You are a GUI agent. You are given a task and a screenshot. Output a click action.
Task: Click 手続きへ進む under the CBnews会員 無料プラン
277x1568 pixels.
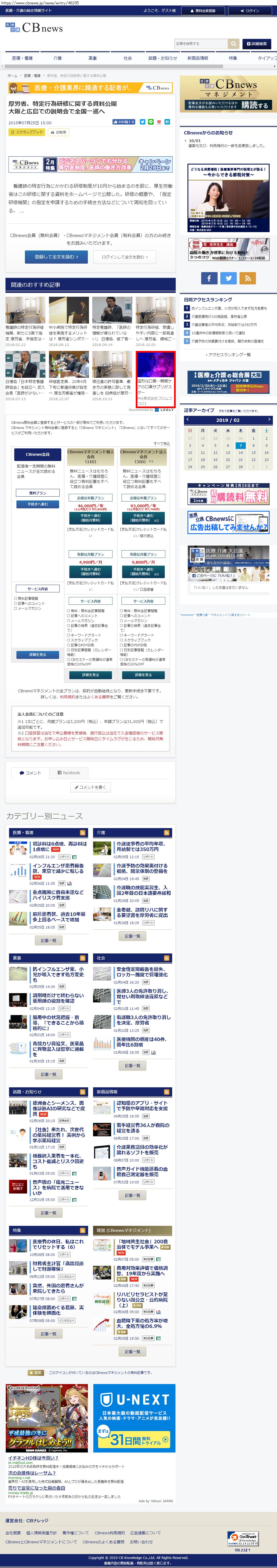(x=38, y=504)
